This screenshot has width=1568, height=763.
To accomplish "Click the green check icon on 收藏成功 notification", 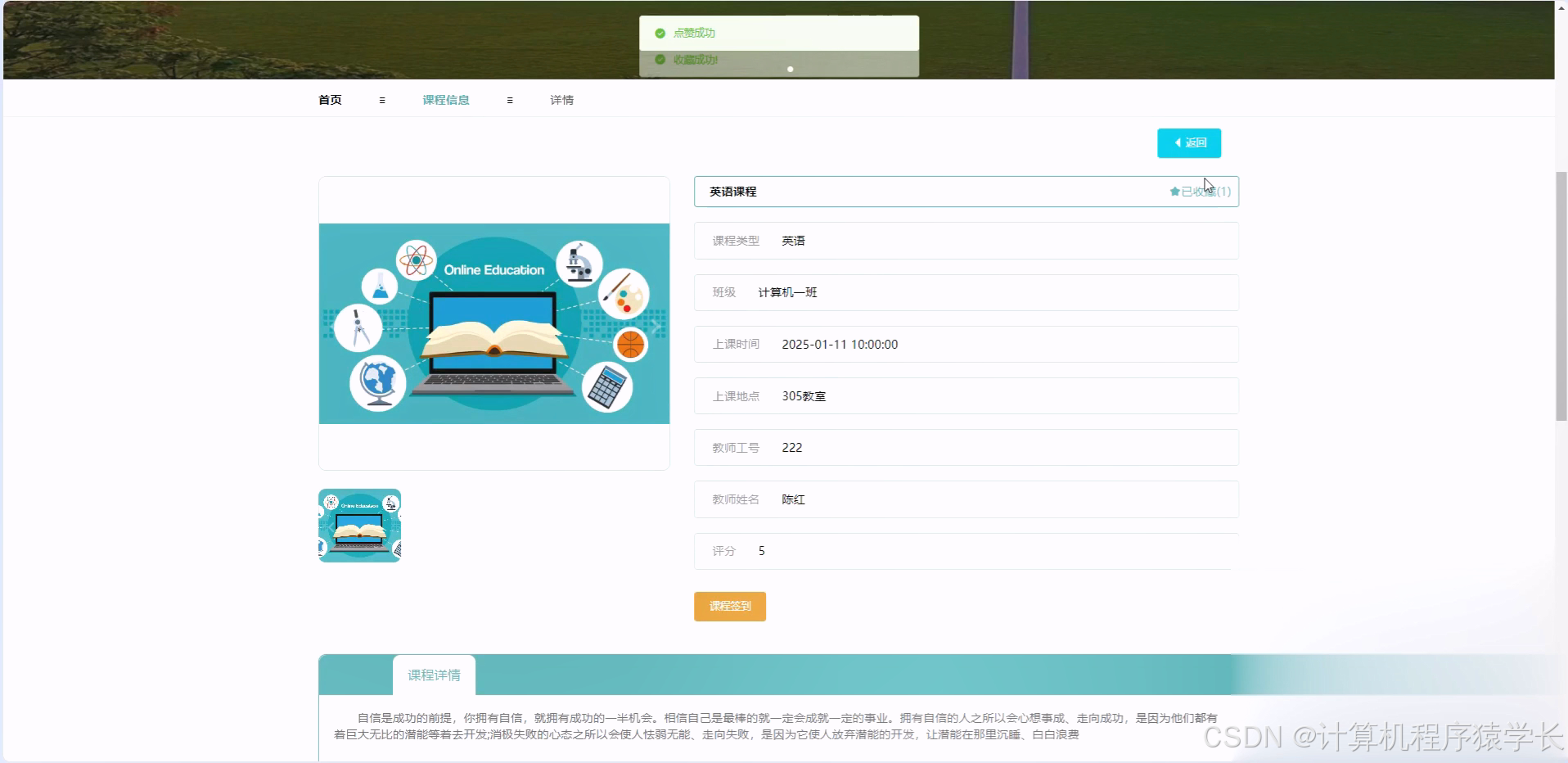I will pos(660,59).
